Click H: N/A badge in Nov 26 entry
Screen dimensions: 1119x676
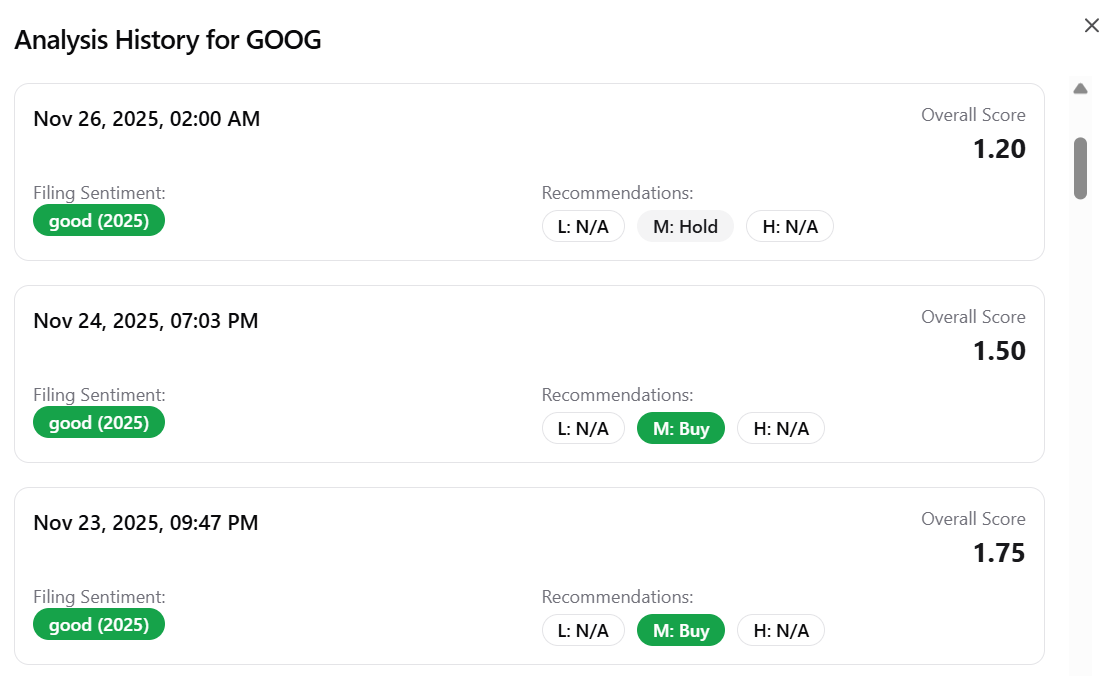tap(790, 227)
